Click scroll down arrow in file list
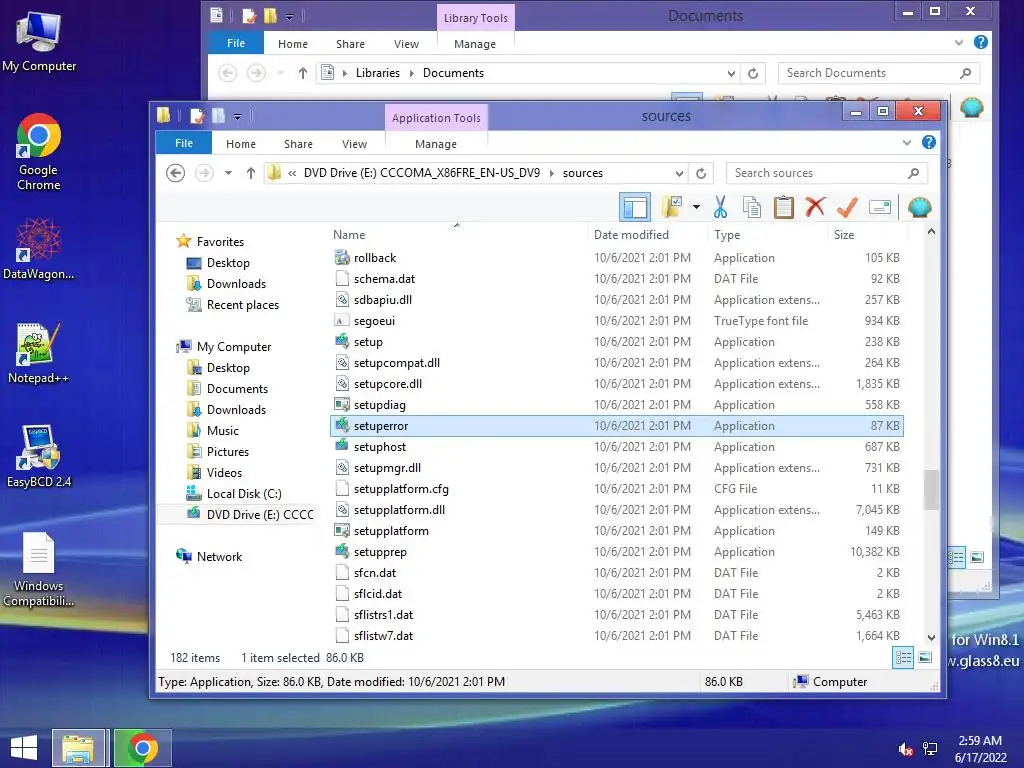This screenshot has height=768, width=1024. [931, 637]
